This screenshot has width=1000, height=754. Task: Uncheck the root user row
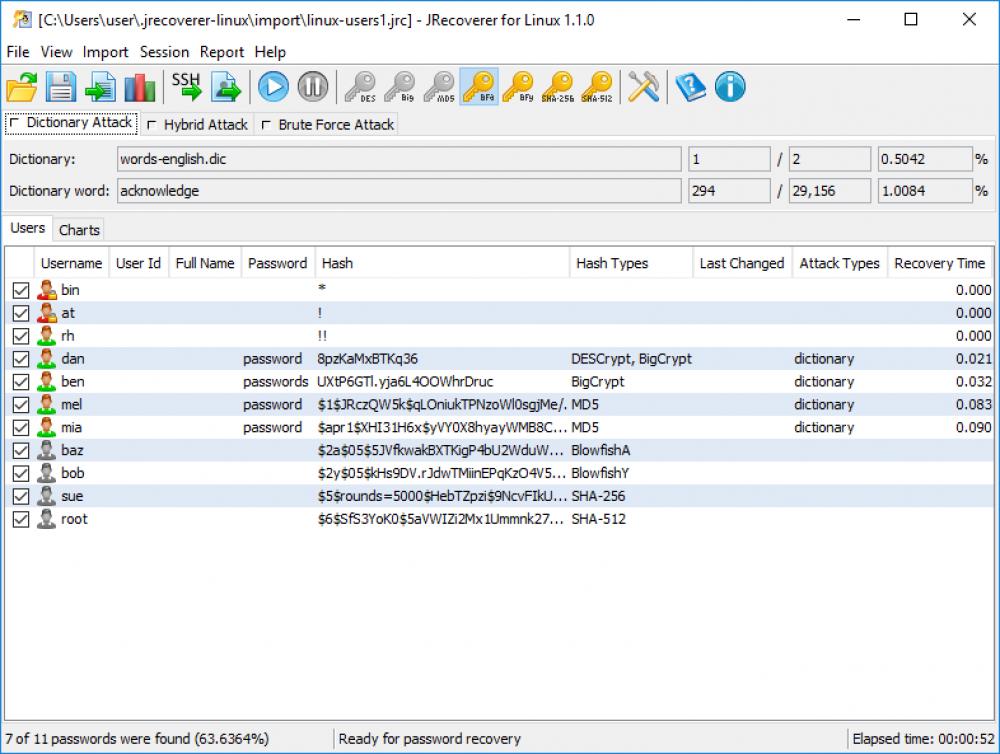point(21,519)
